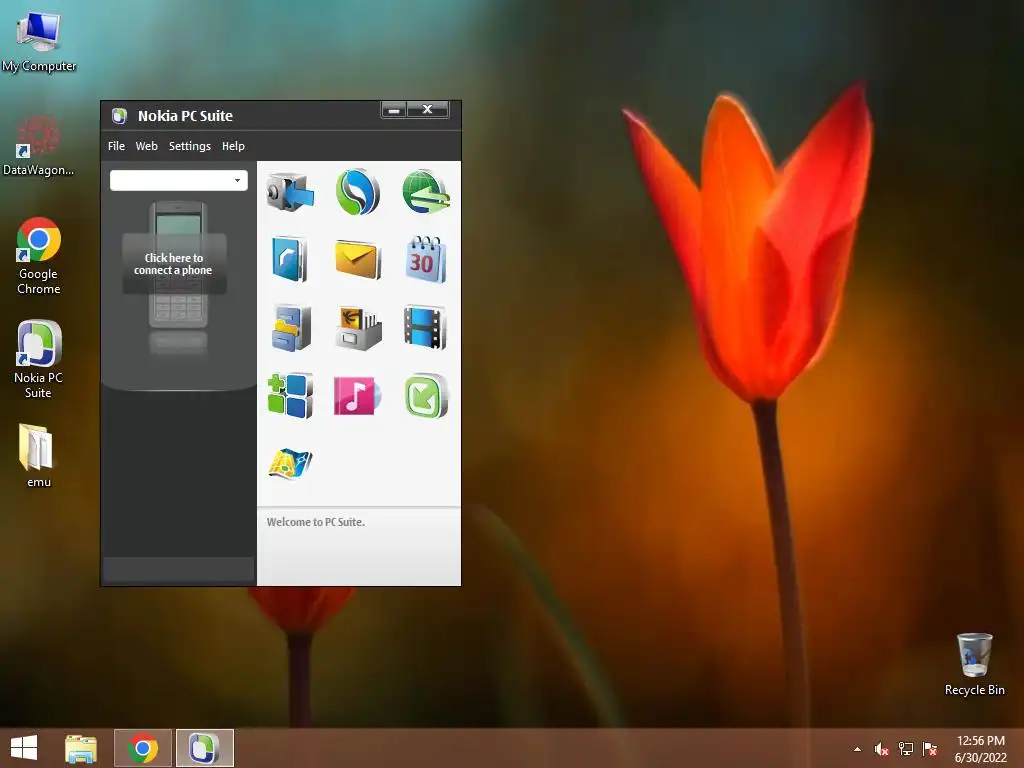Click the network tray icon

coord(906,749)
